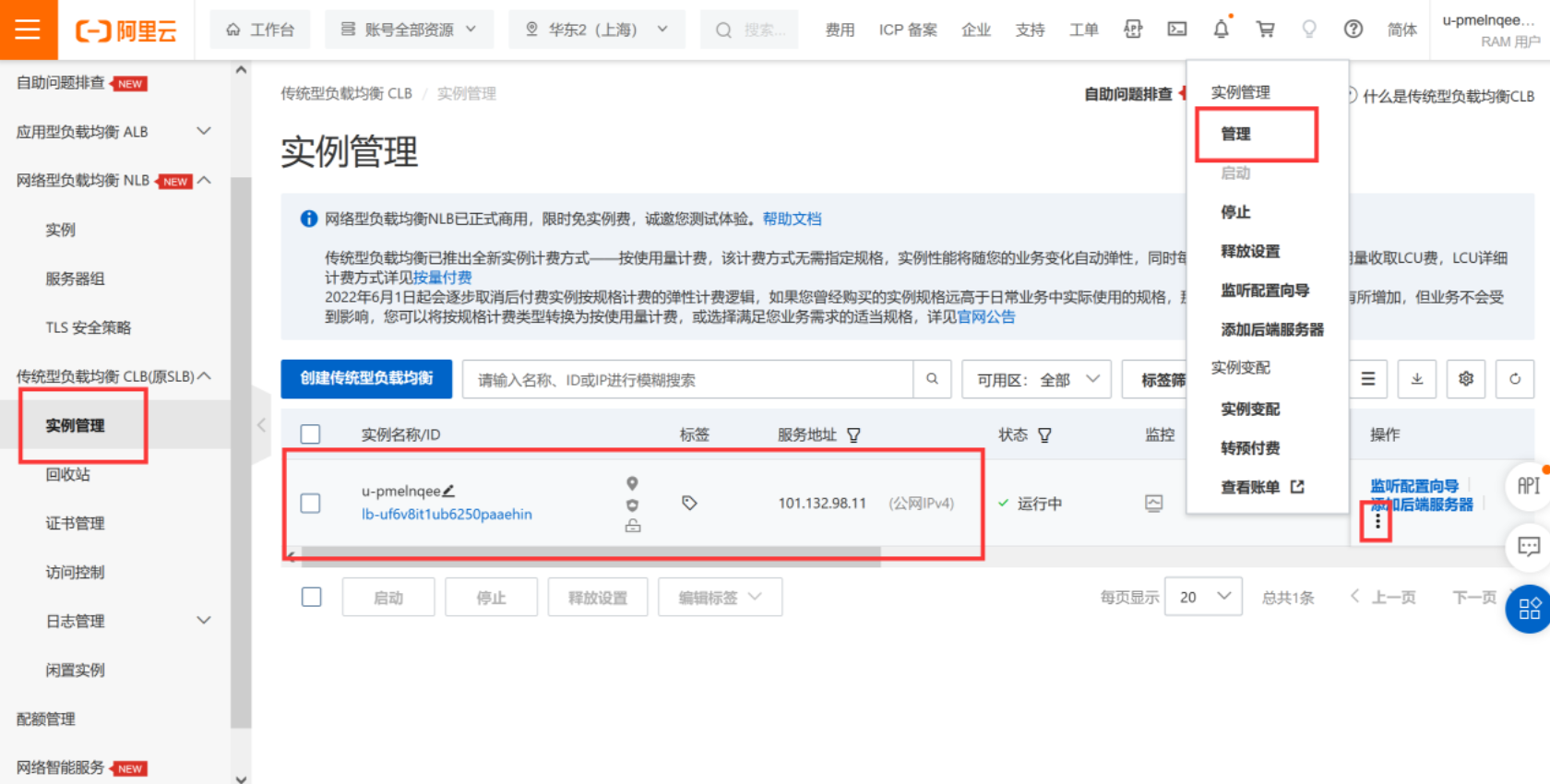Open the shopping cart
Screen dimensions: 1550x784
pyautogui.click(x=1265, y=30)
